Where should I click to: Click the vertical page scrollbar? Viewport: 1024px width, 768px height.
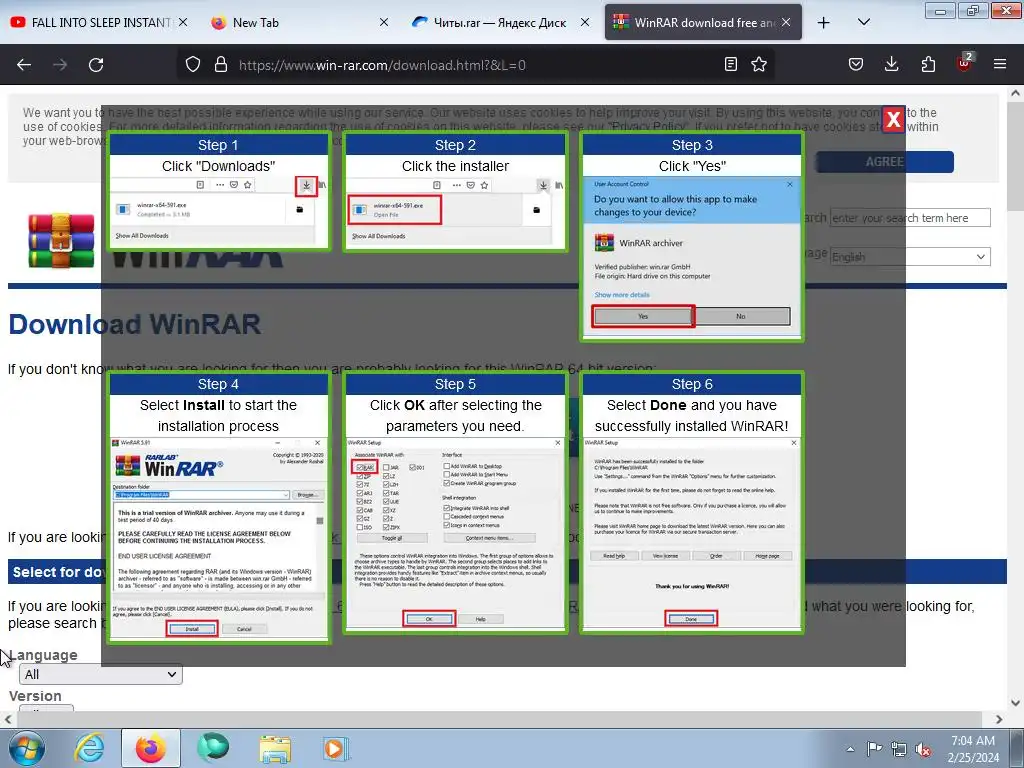(x=1016, y=398)
